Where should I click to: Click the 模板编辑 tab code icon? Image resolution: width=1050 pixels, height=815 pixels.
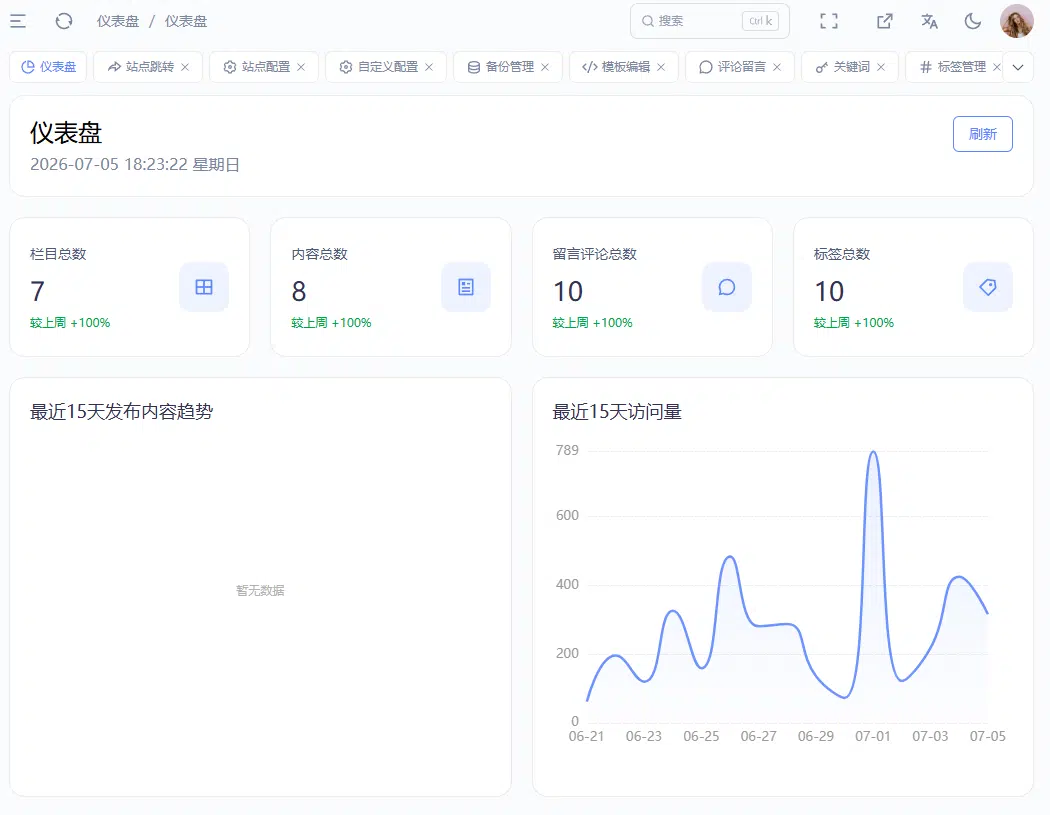[589, 67]
